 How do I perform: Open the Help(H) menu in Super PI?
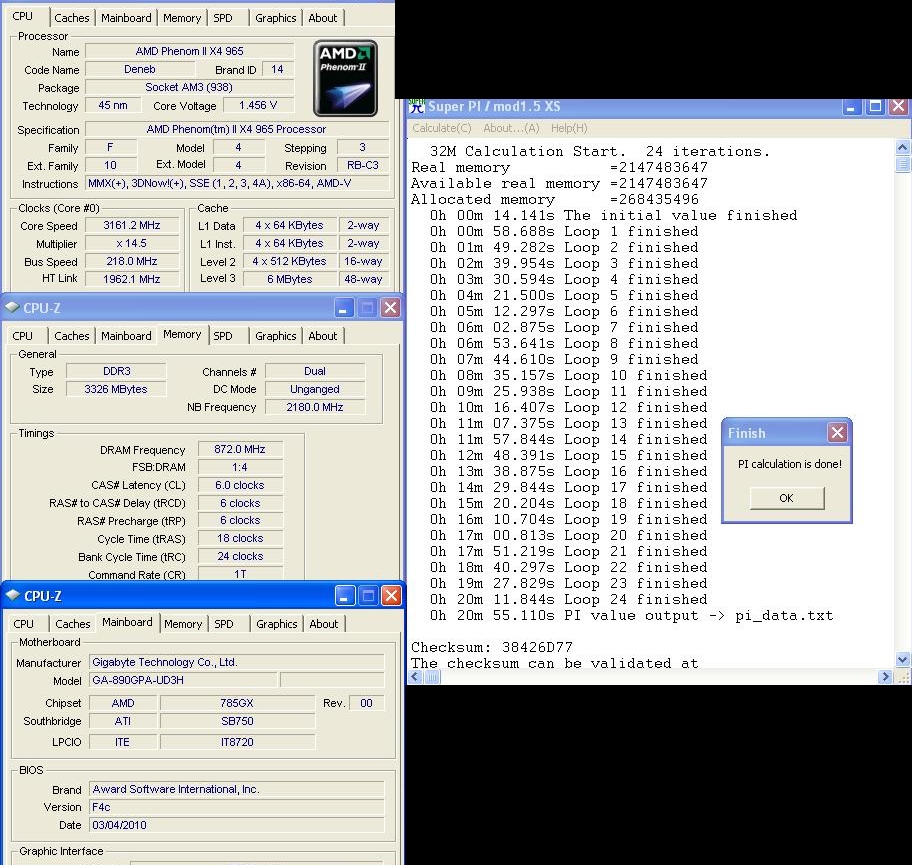point(569,128)
